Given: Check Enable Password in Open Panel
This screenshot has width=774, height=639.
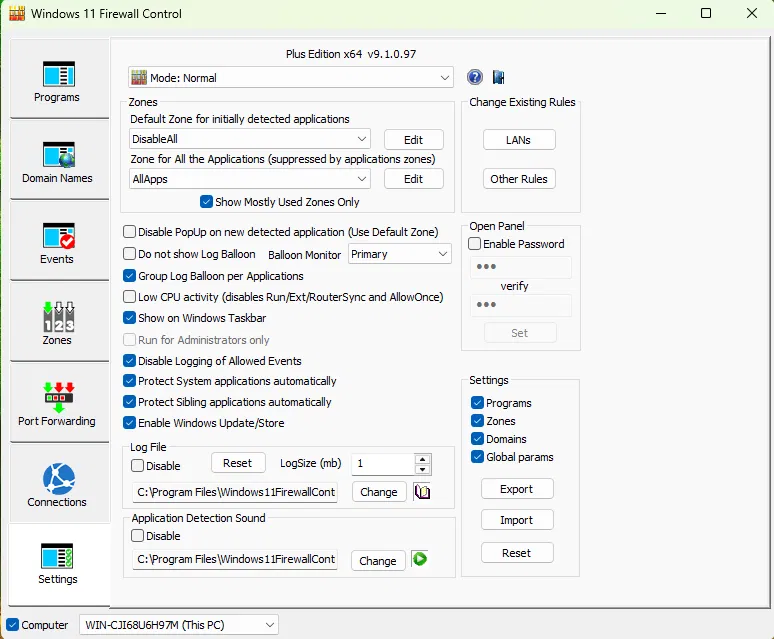Looking at the screenshot, I should [x=474, y=244].
